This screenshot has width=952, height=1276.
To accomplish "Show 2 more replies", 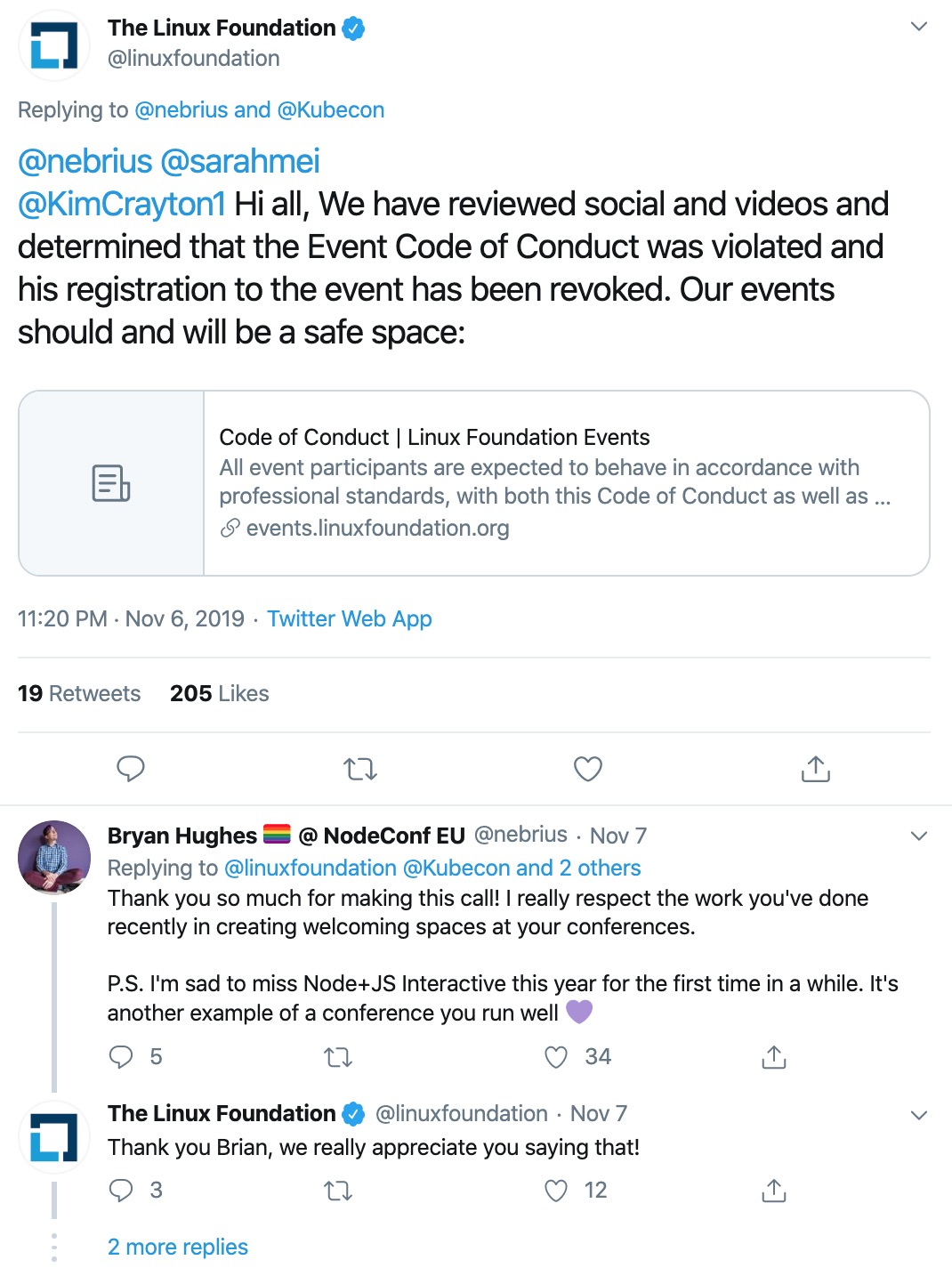I will coord(178,1247).
